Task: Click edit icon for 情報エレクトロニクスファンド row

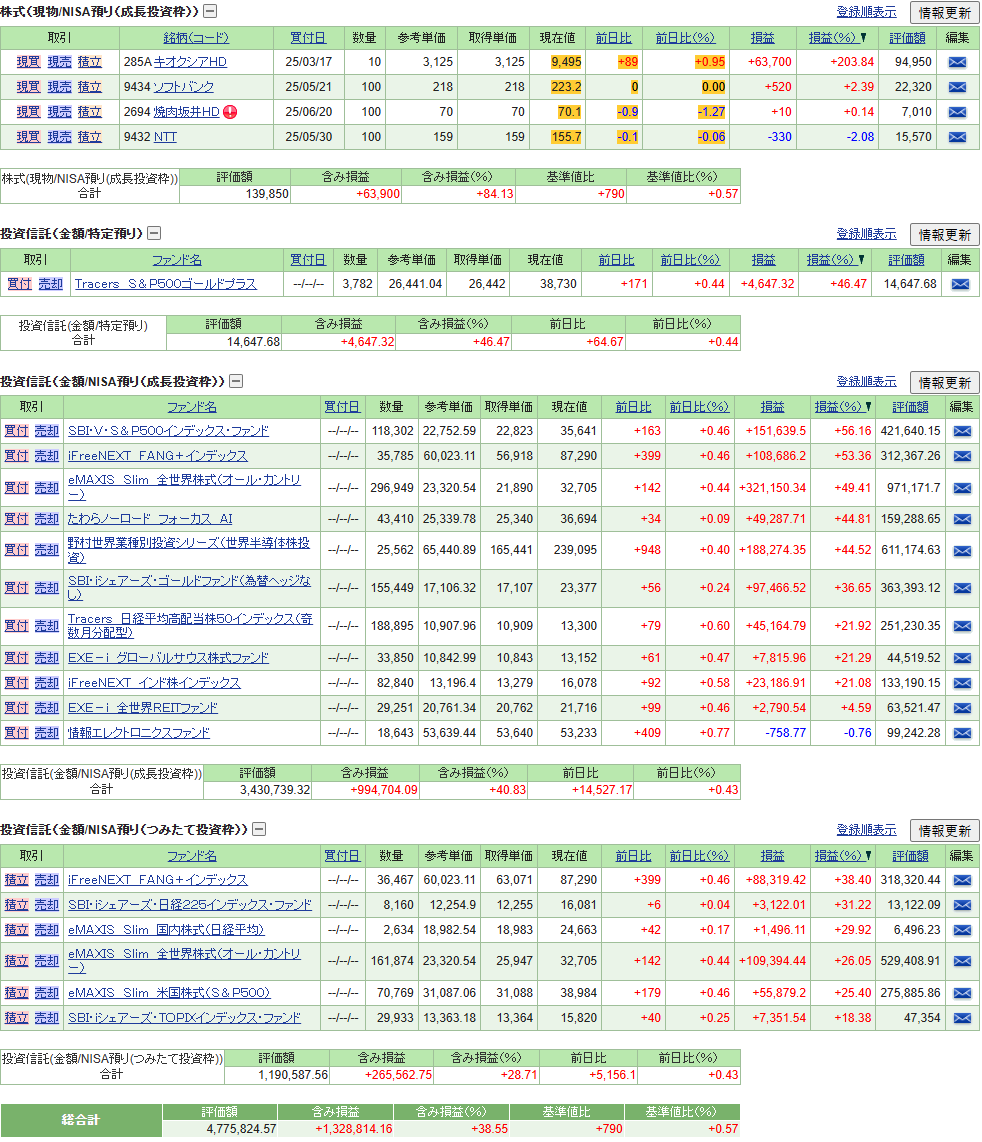Action: (x=961, y=733)
